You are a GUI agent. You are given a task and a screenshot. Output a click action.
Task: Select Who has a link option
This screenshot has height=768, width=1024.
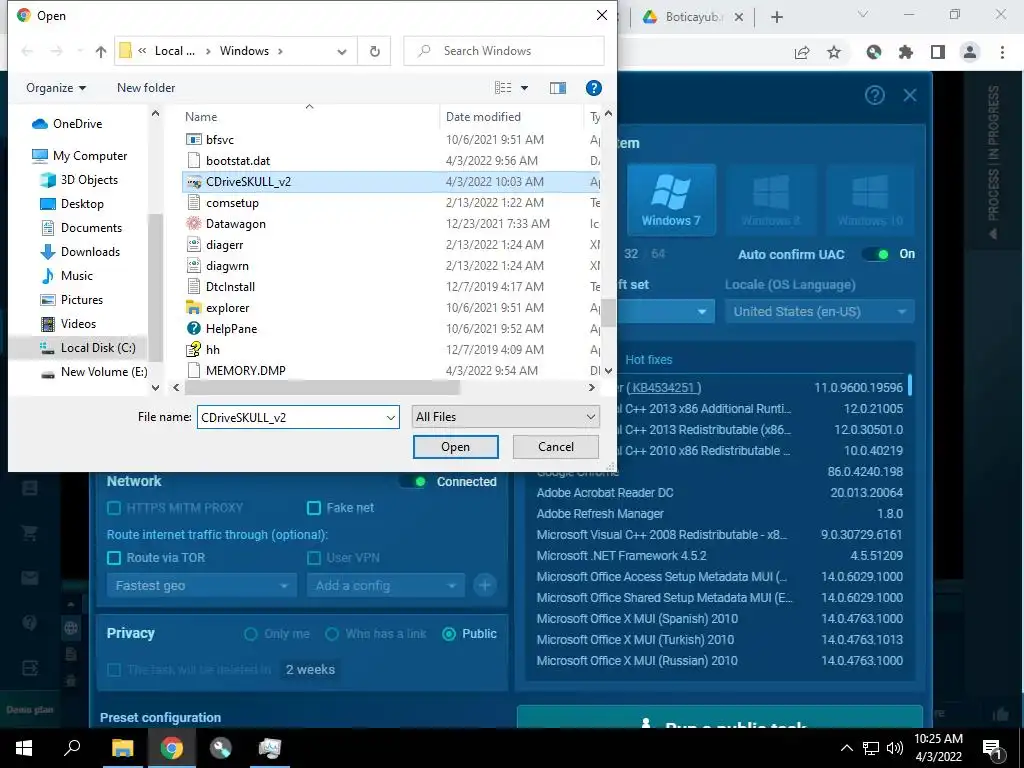332,633
